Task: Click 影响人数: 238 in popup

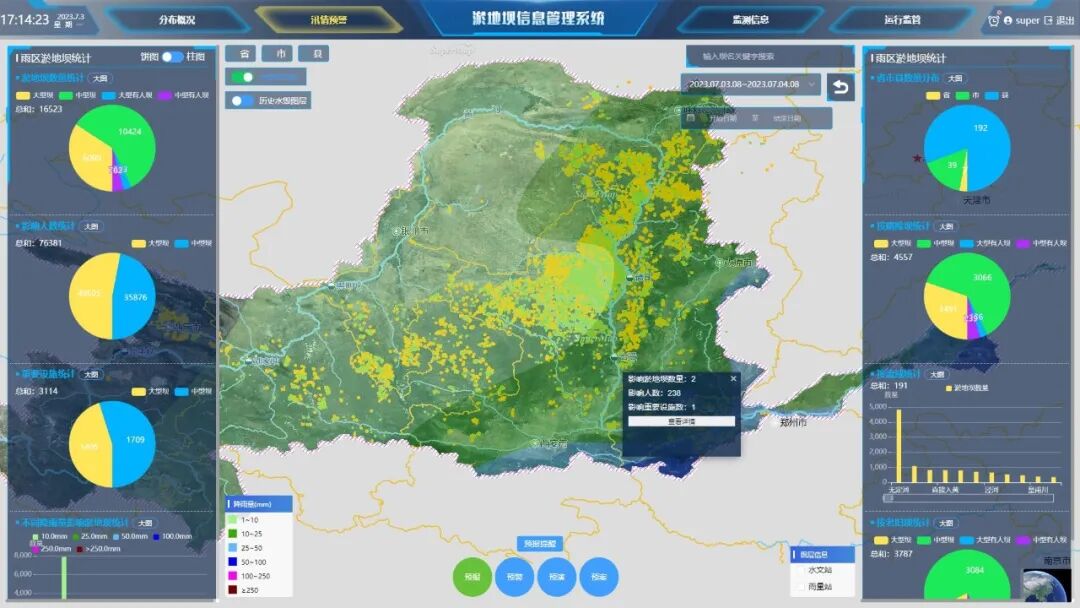Action: point(654,393)
